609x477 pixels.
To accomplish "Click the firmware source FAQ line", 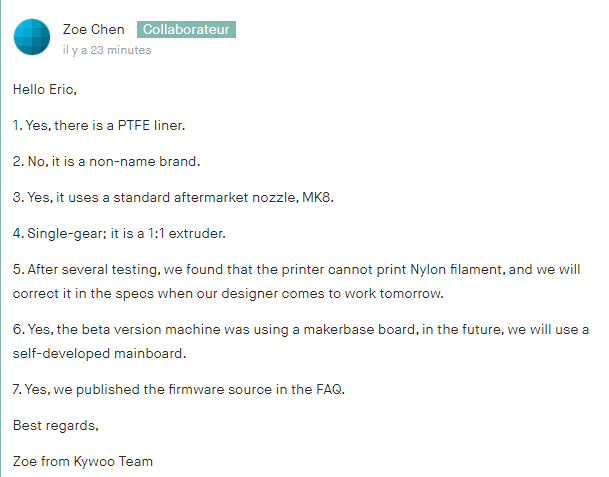I will tap(179, 389).
